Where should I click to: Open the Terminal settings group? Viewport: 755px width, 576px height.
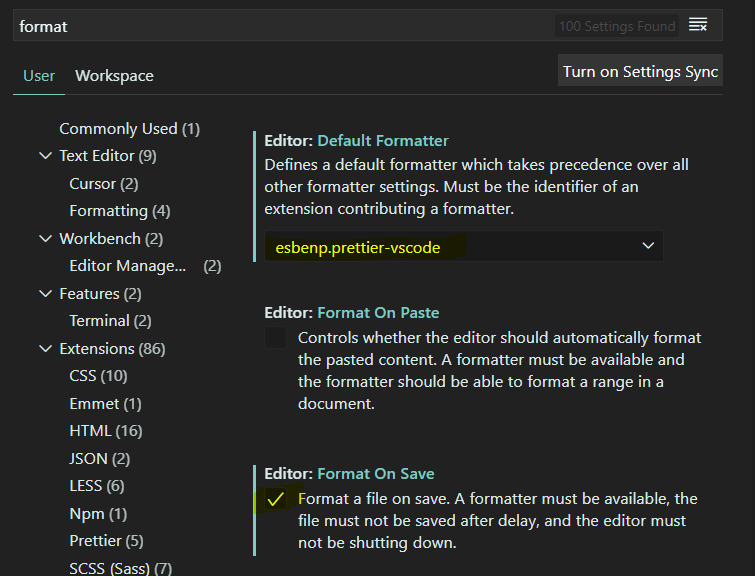[x=110, y=321]
